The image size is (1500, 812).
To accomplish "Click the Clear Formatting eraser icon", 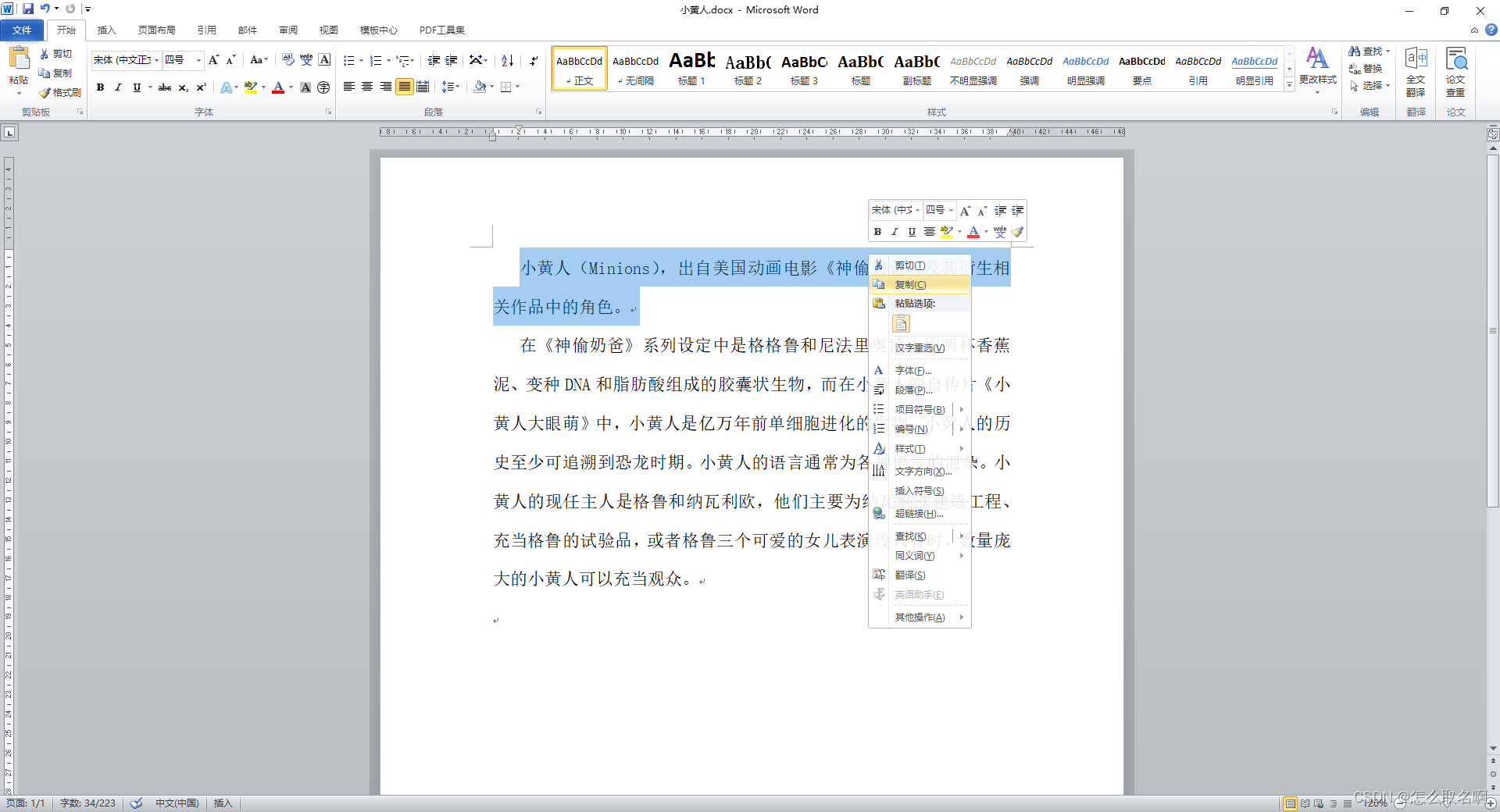I will click(288, 60).
